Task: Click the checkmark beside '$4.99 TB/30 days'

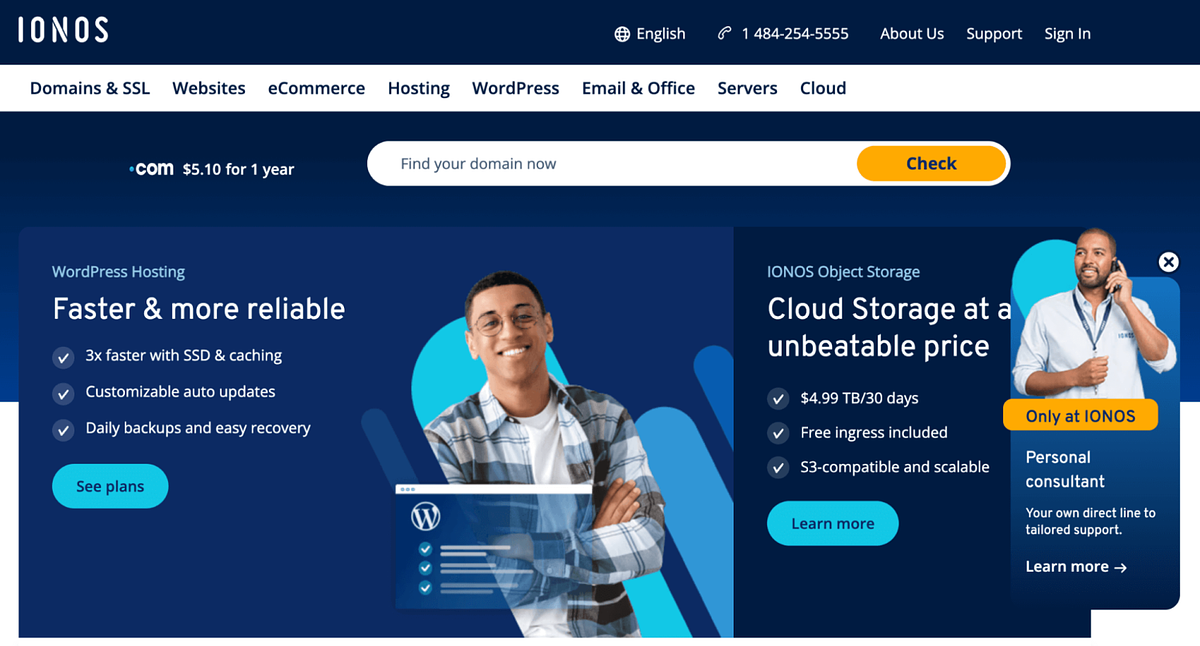Action: 778,398
